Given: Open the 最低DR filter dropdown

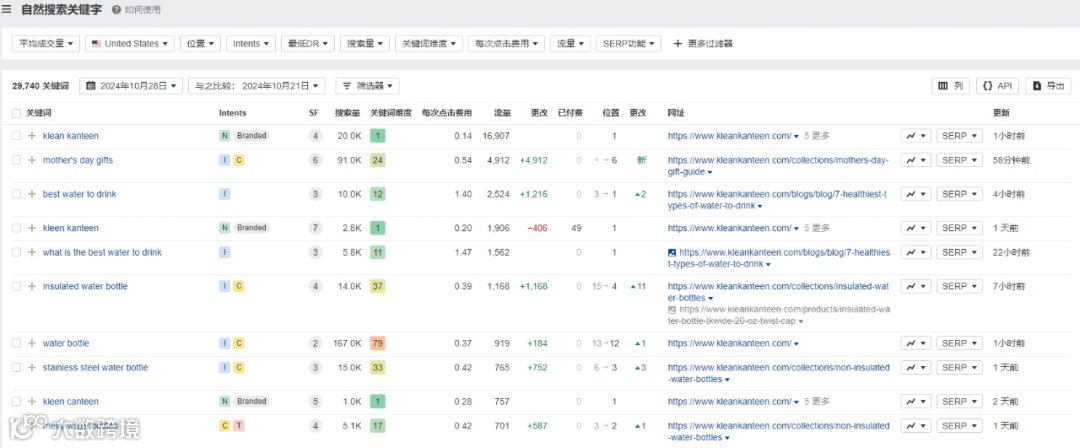Looking at the screenshot, I should click(x=308, y=43).
